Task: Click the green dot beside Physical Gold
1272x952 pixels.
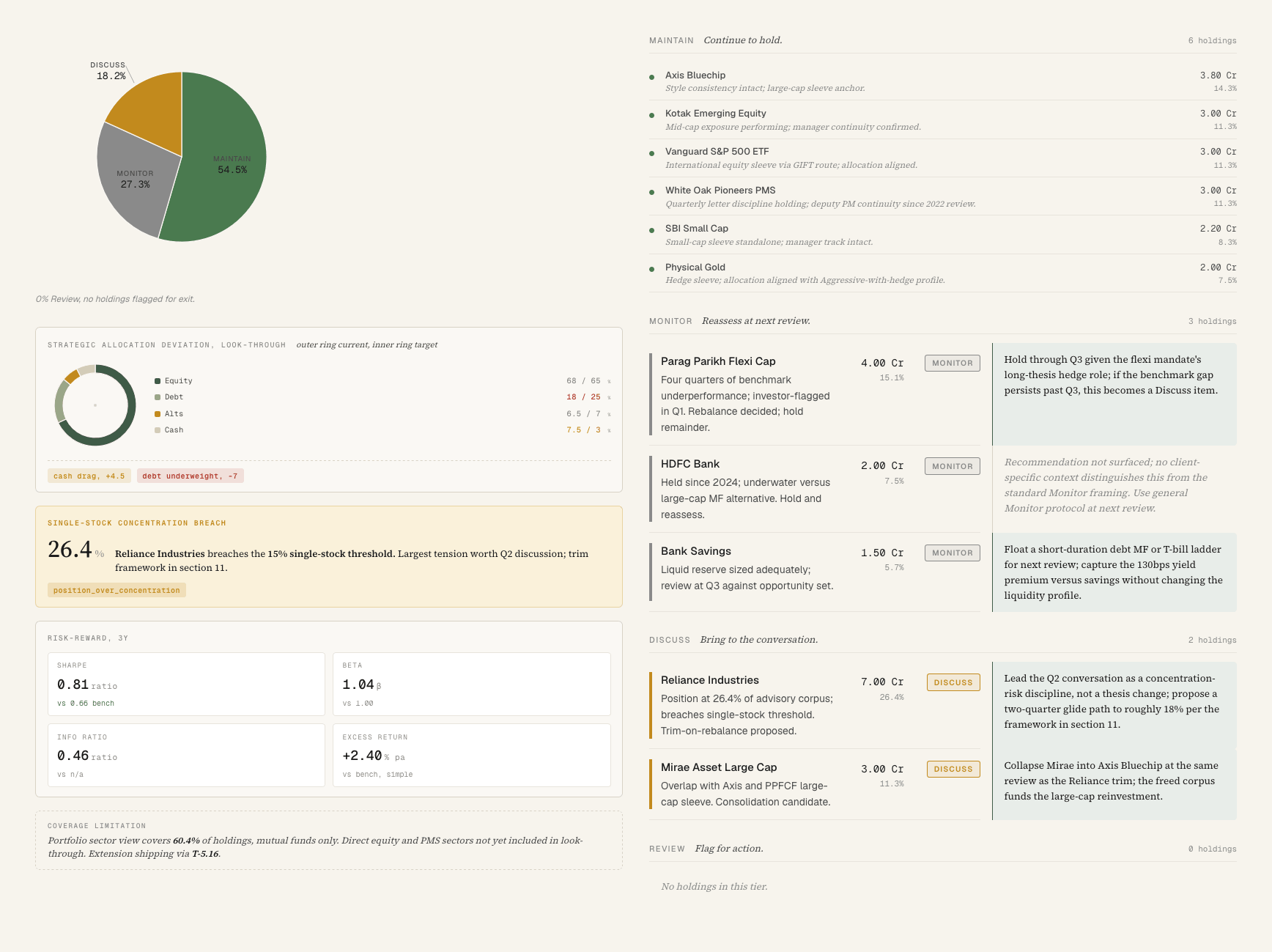Action: coord(651,269)
